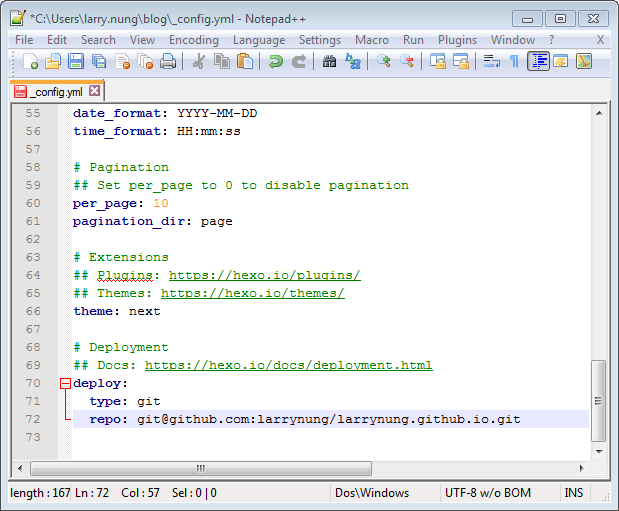The height and width of the screenshot is (511, 619).
Task: Click the Redo toolbar icon
Action: (298, 62)
